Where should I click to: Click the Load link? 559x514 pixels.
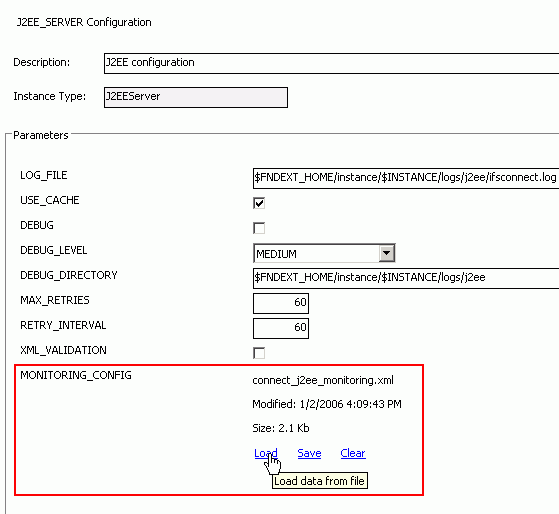click(x=266, y=453)
